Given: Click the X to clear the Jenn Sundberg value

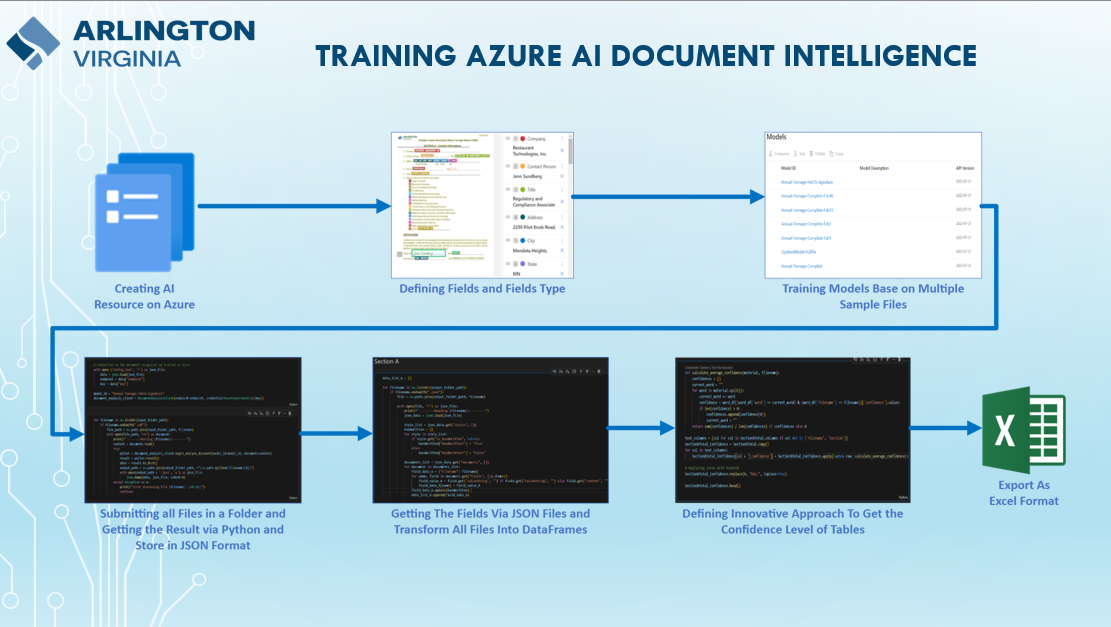Looking at the screenshot, I should coord(562,176).
